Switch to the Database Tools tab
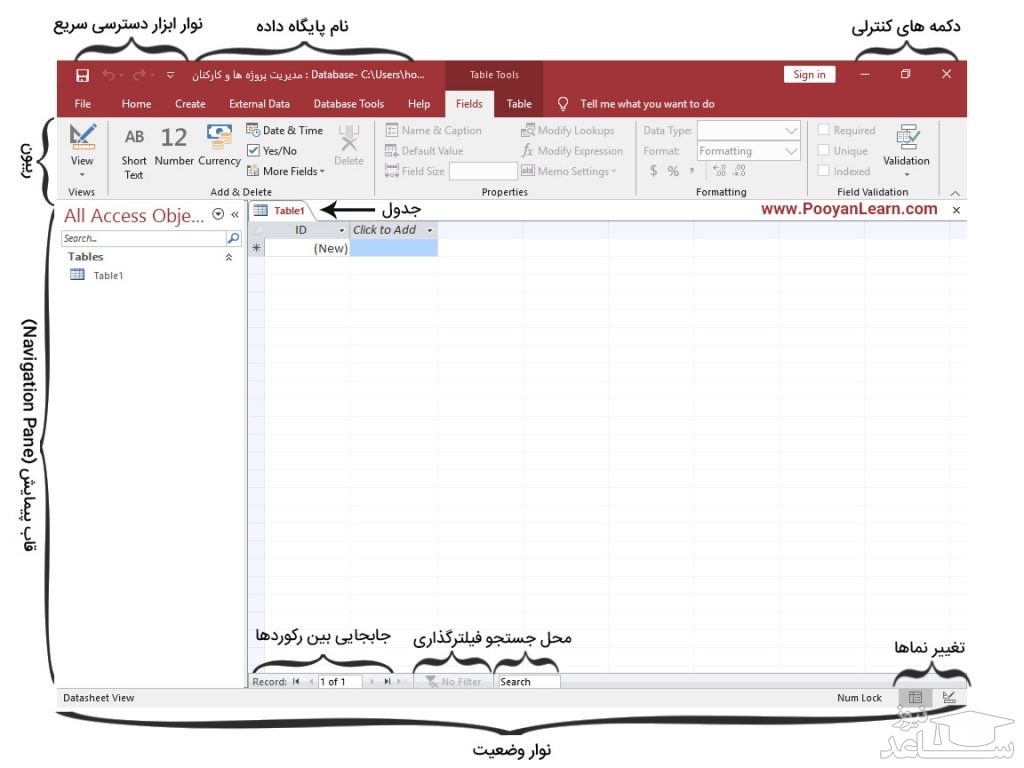This screenshot has height=768, width=1024. [348, 104]
